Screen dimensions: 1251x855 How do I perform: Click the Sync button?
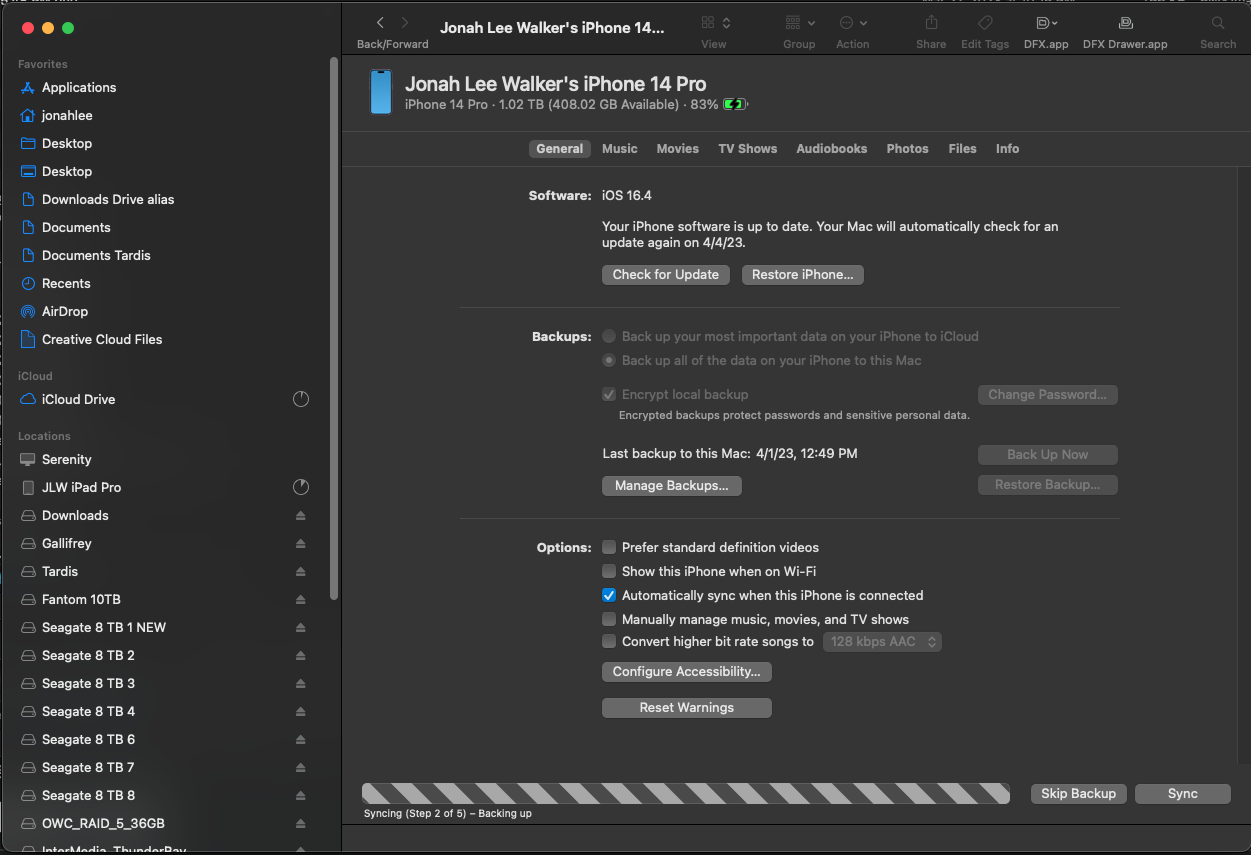coord(1183,794)
